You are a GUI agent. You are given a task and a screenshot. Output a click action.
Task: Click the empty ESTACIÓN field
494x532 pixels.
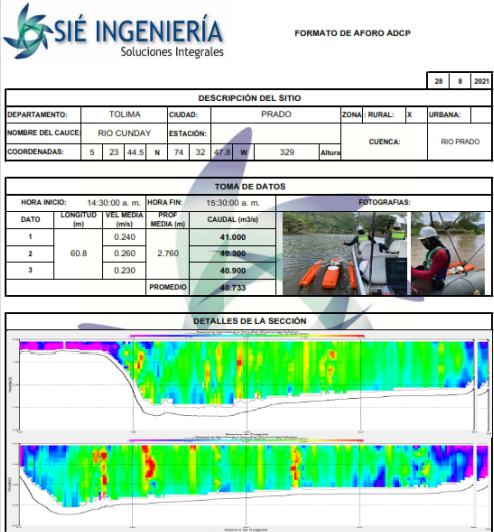(x=276, y=133)
